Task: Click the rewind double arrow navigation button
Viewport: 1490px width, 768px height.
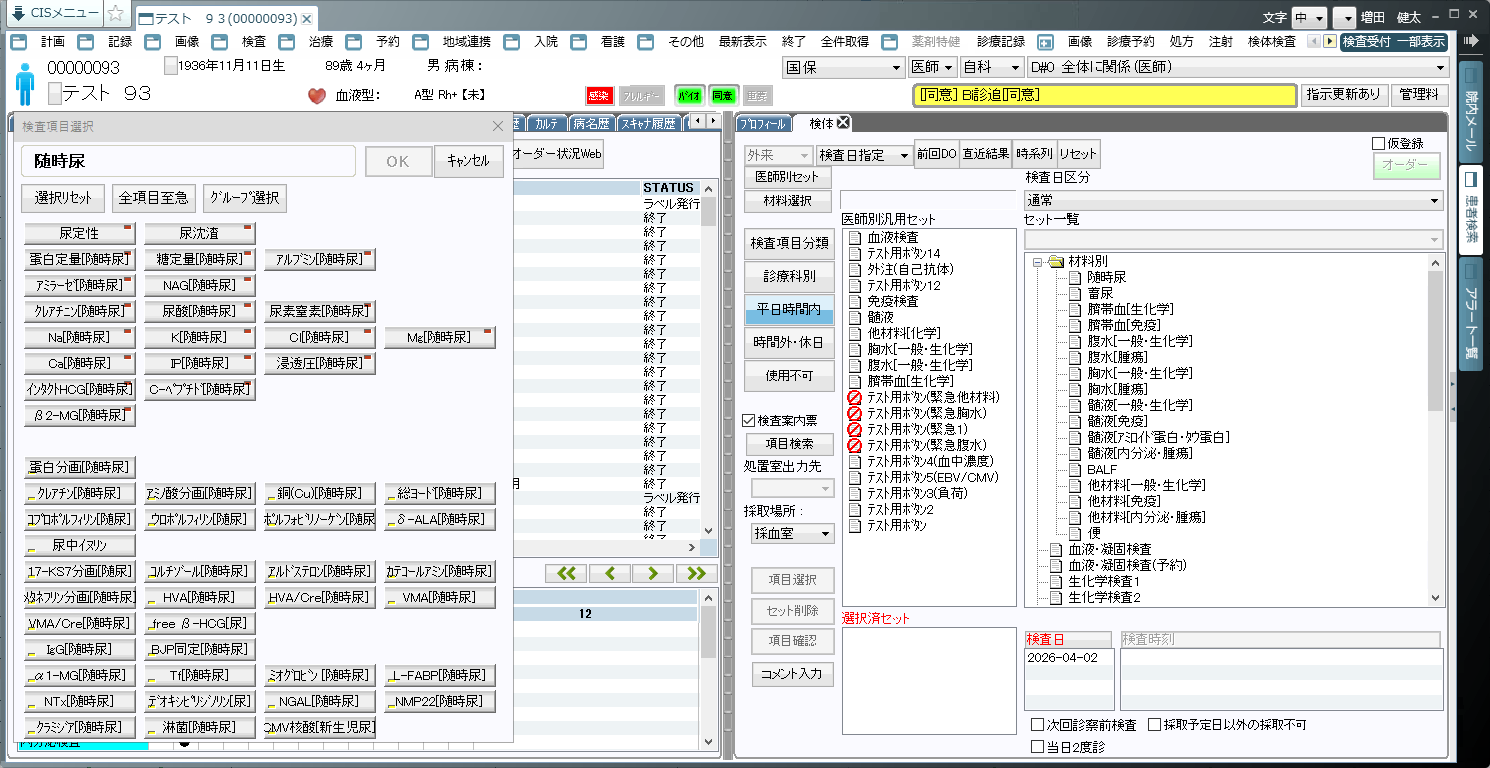Action: pos(566,573)
